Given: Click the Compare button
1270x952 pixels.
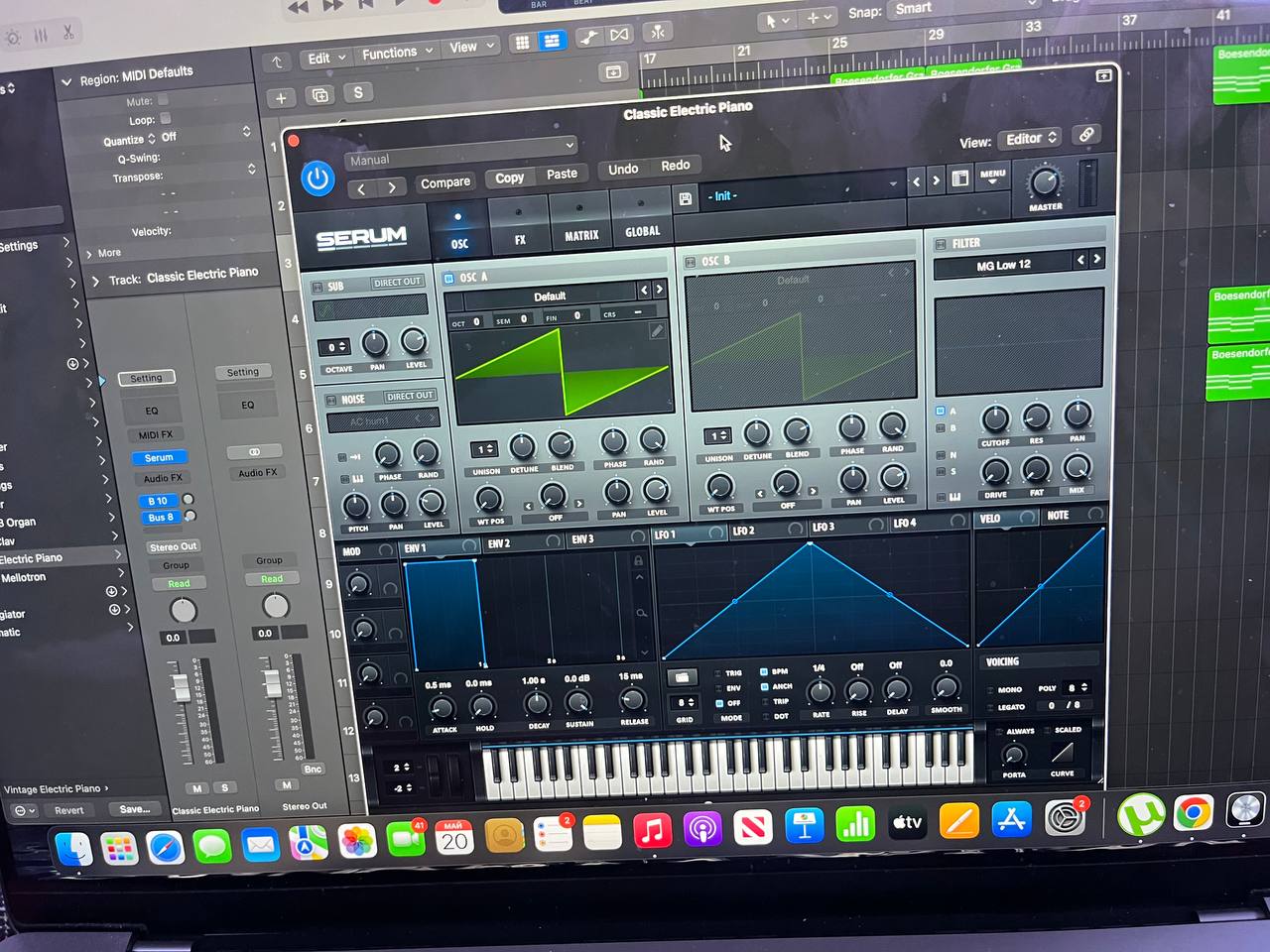Looking at the screenshot, I should pos(444,182).
